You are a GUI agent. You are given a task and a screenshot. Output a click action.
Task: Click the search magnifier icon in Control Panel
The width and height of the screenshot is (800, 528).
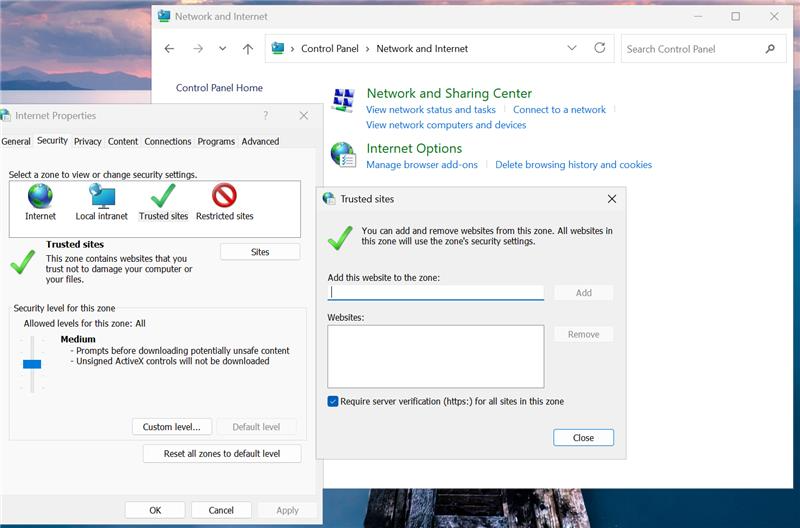pos(770,49)
